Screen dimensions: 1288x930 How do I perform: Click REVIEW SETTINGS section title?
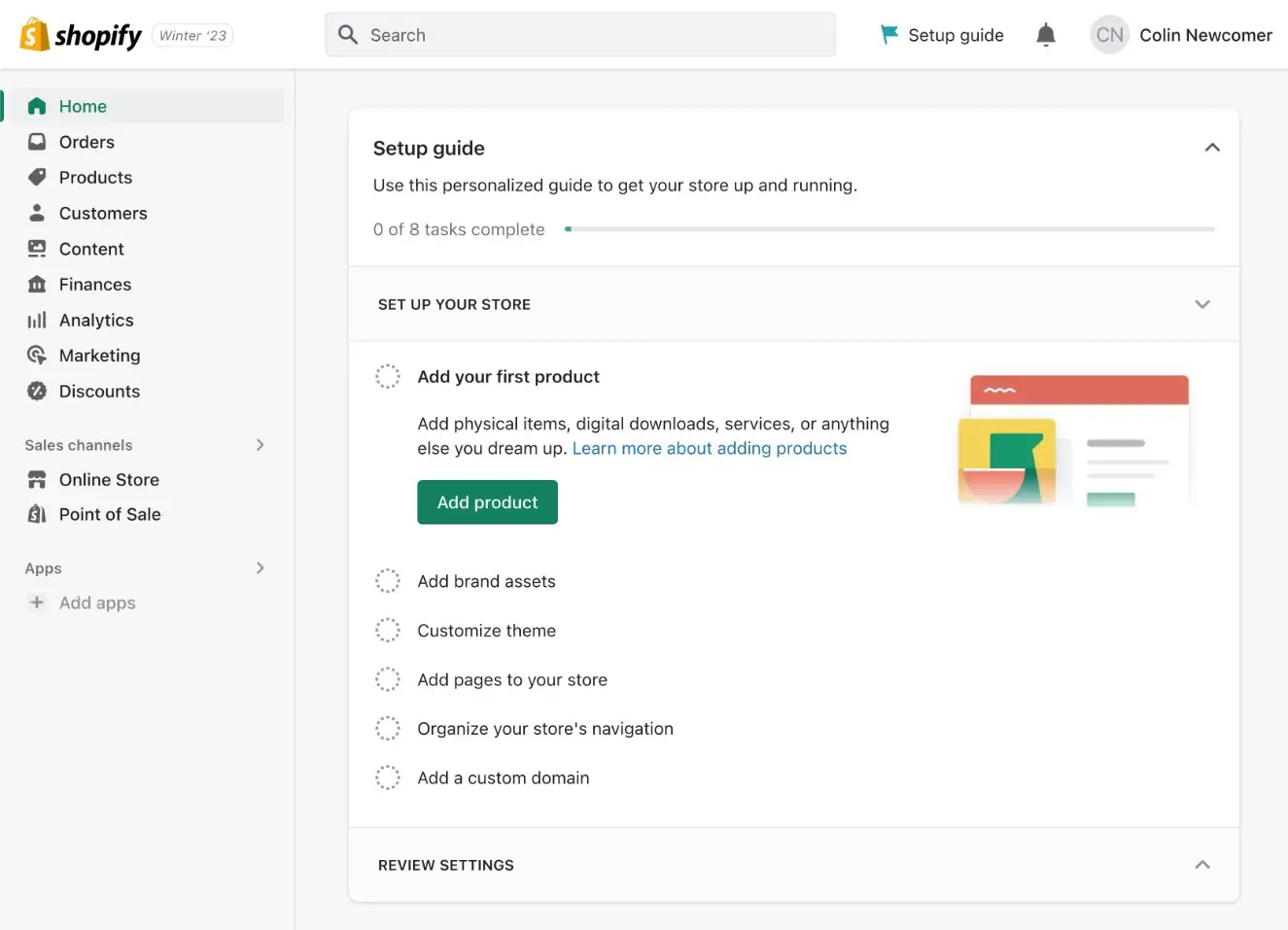pyautogui.click(x=446, y=865)
